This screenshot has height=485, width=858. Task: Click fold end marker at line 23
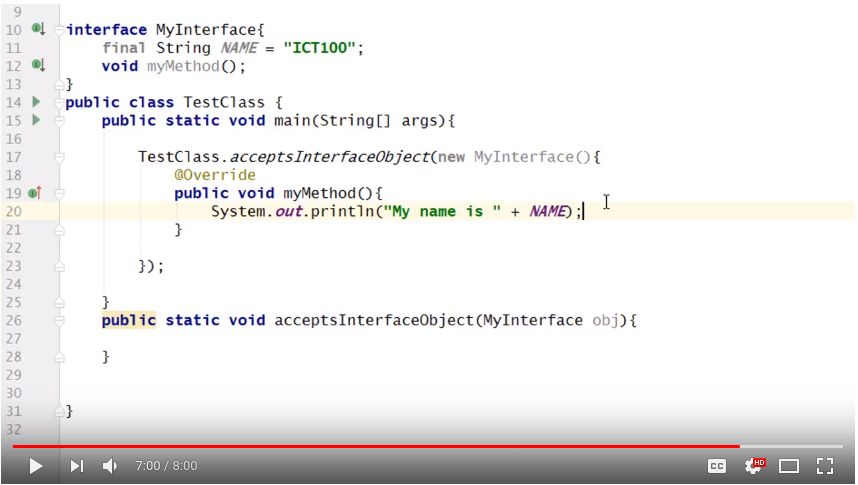click(59, 267)
